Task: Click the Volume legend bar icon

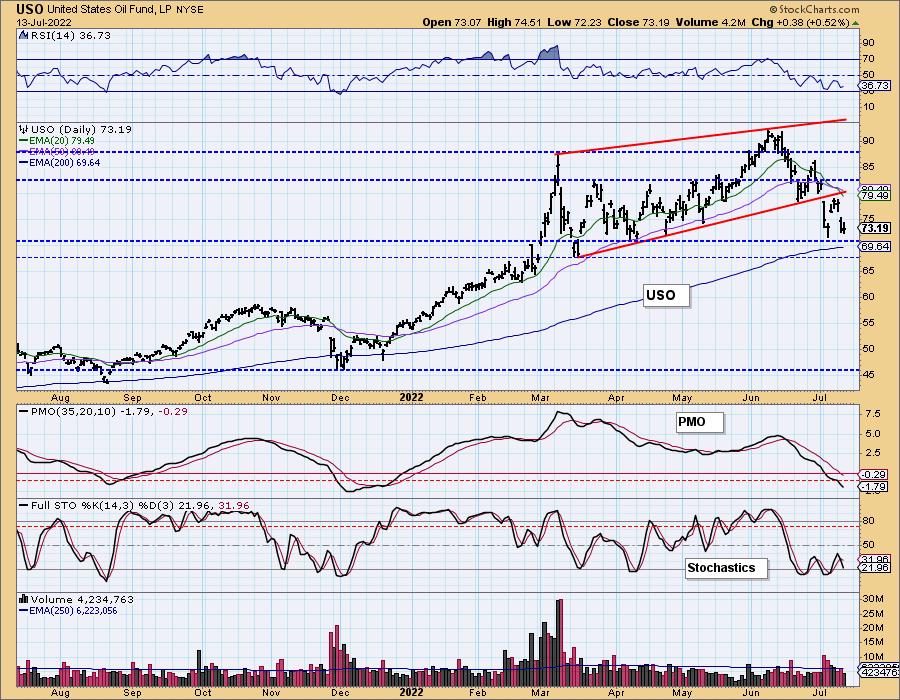Action: coord(24,599)
